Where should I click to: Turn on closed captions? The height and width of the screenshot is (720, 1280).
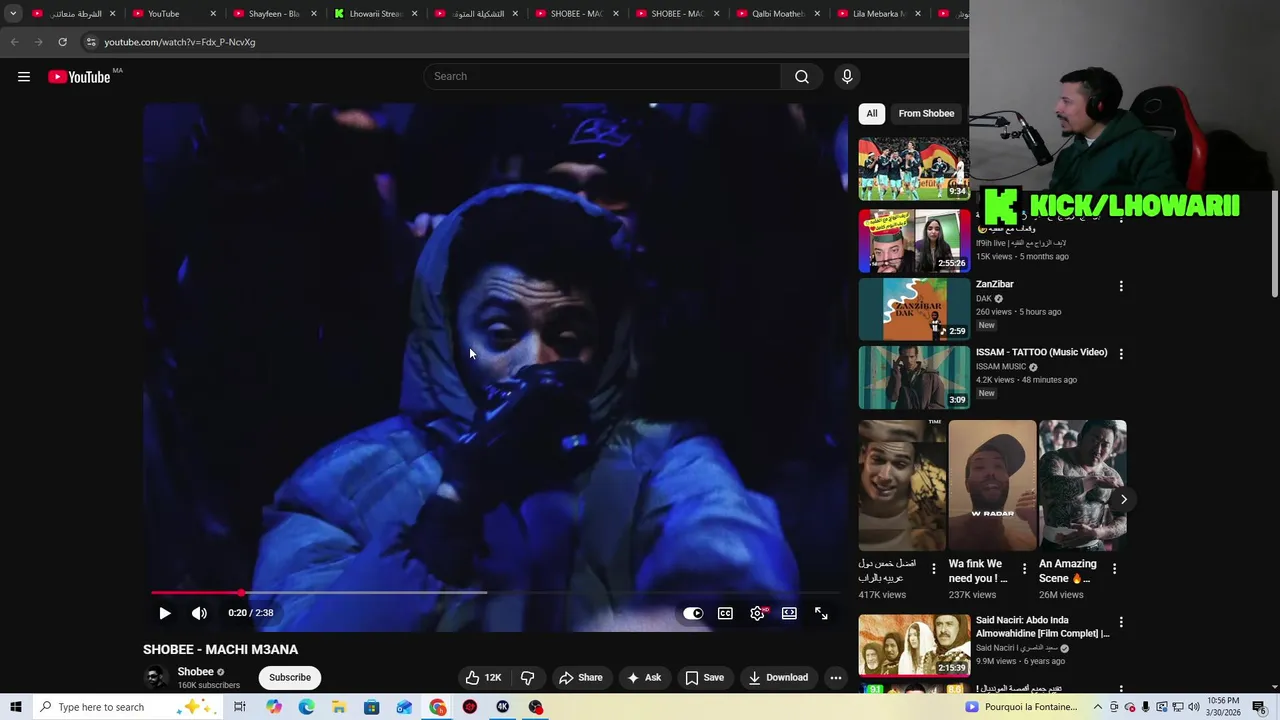(x=725, y=613)
